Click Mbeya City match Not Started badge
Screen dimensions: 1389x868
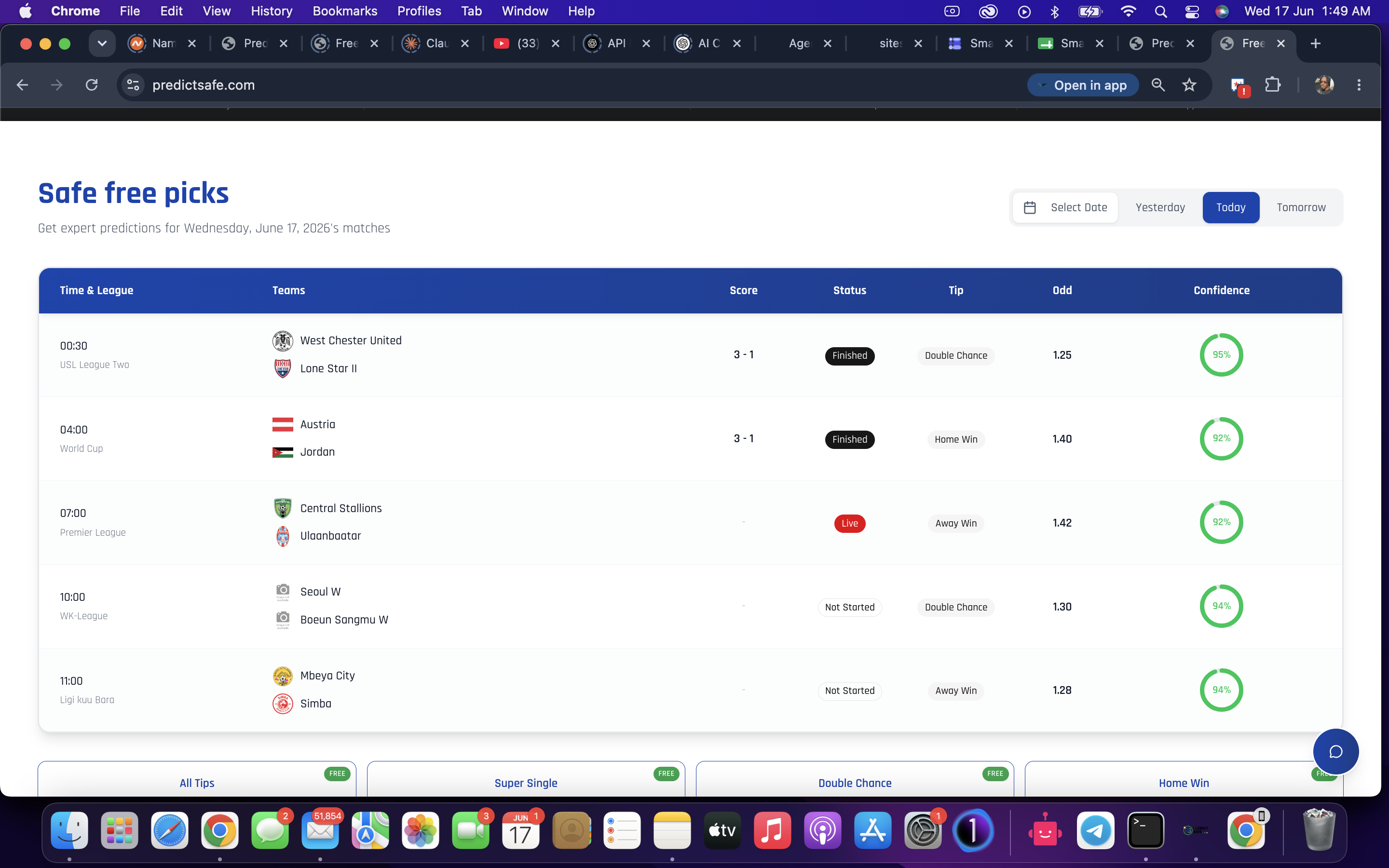pos(849,691)
